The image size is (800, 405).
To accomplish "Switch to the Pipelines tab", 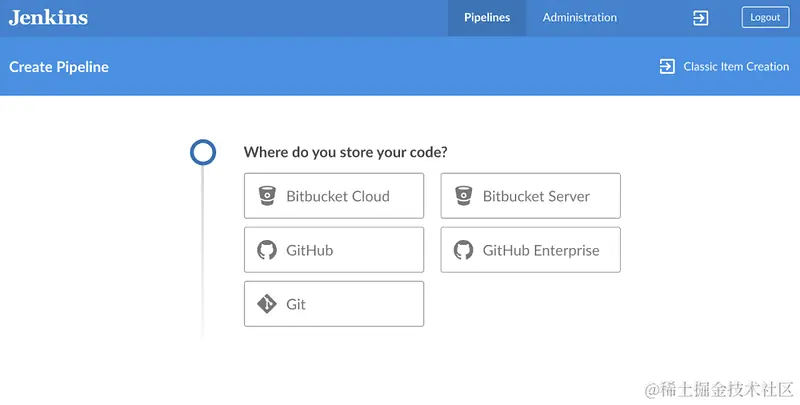I will (487, 18).
